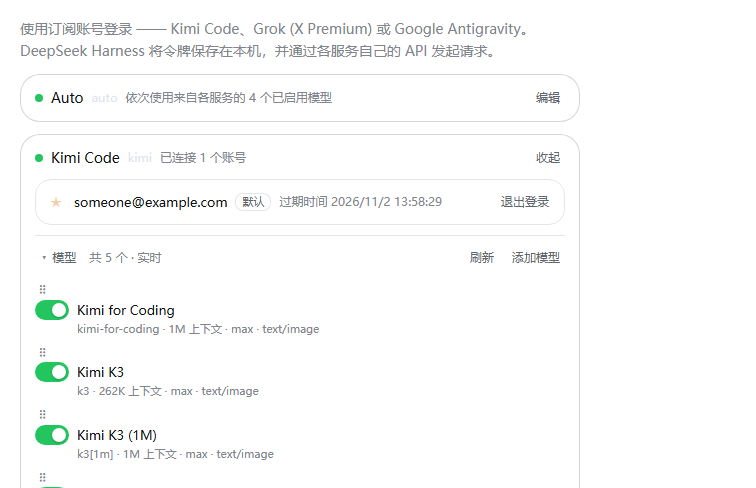Click the Kimi K3 (1M) model name
The width and height of the screenshot is (756, 488).
[x=117, y=435]
